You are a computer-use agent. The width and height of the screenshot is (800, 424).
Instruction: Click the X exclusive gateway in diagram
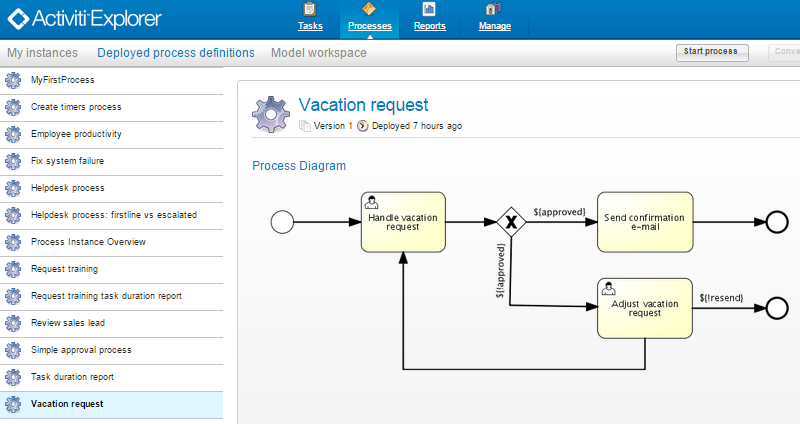(511, 222)
